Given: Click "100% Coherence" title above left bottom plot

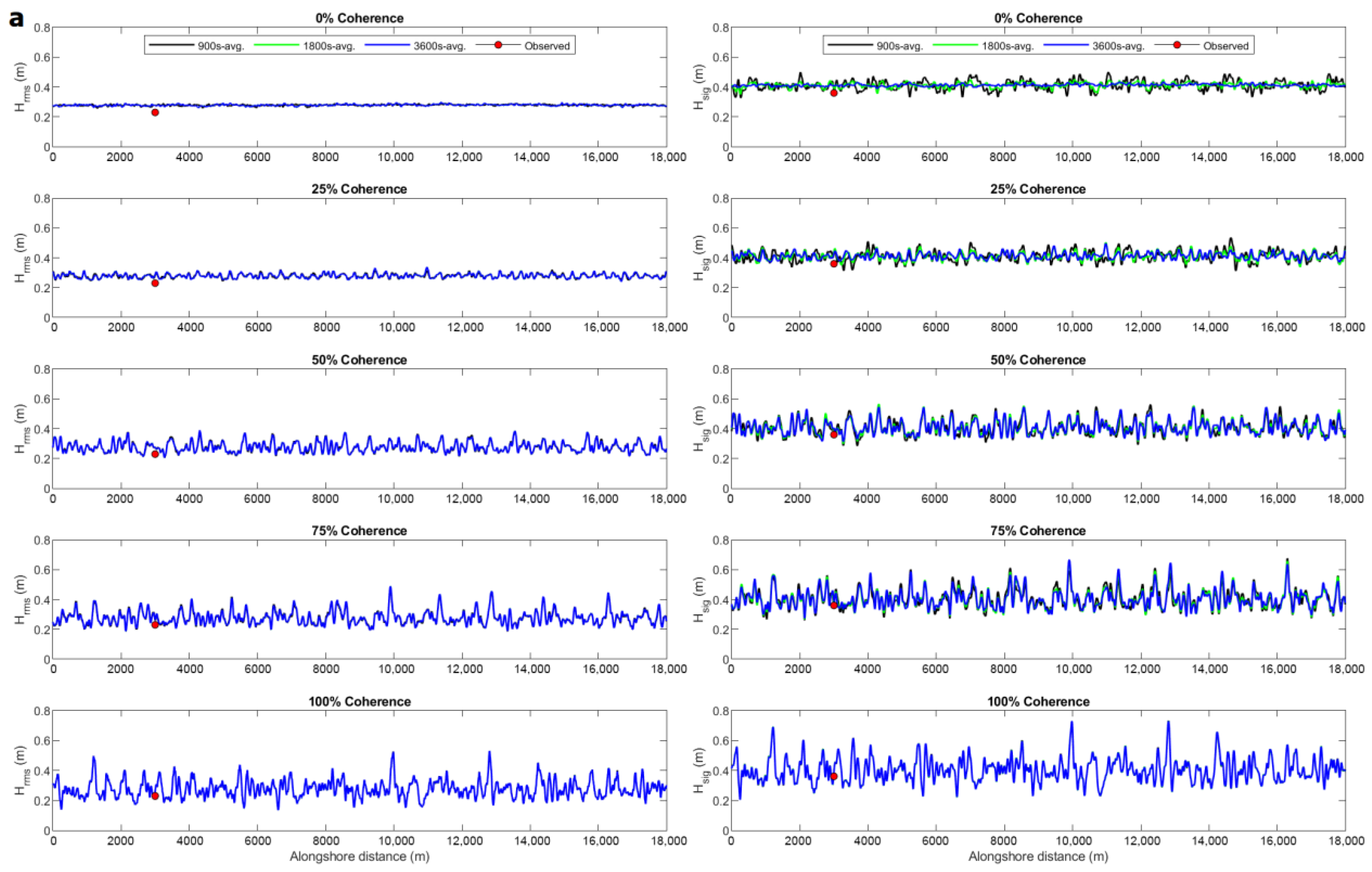Looking at the screenshot, I should (x=359, y=702).
